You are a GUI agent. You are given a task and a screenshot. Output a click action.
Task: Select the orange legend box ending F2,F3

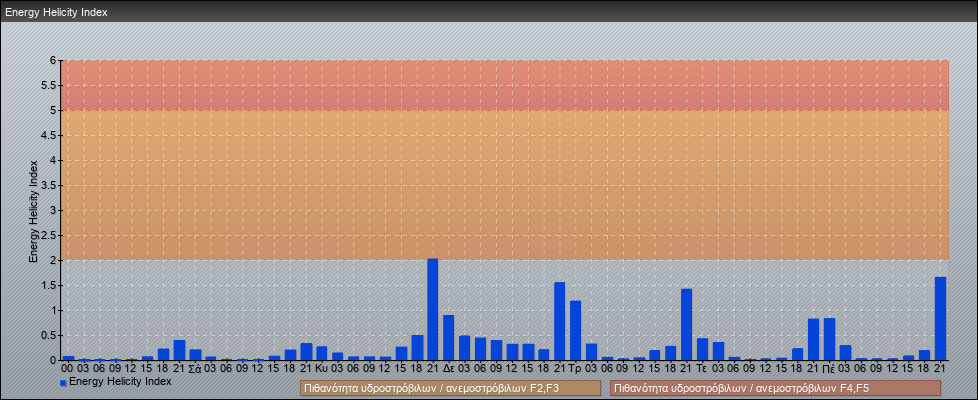450,388
